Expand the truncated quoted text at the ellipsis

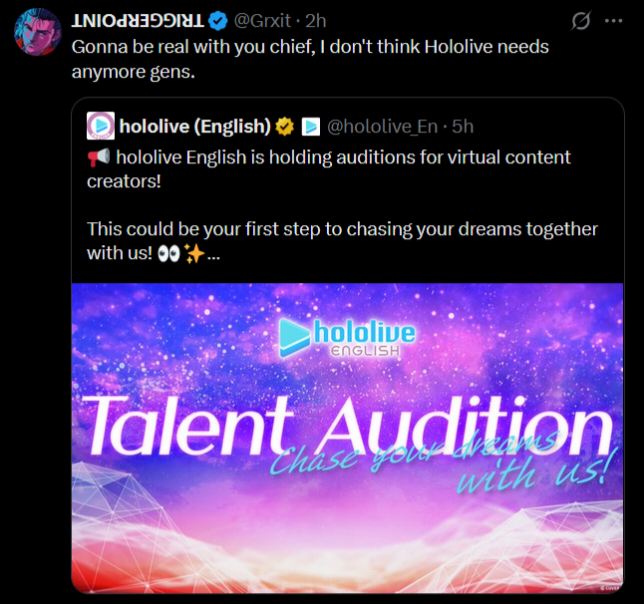point(214,257)
